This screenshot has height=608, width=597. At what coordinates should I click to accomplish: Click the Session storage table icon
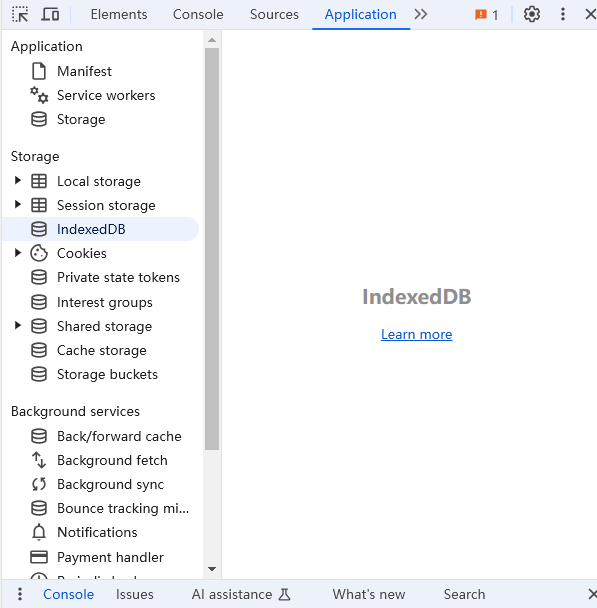click(x=39, y=205)
